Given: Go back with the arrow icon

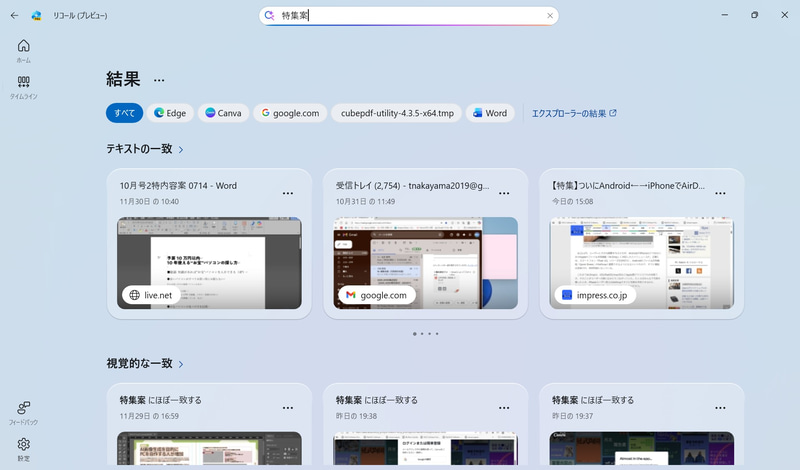Looking at the screenshot, I should click(x=14, y=15).
